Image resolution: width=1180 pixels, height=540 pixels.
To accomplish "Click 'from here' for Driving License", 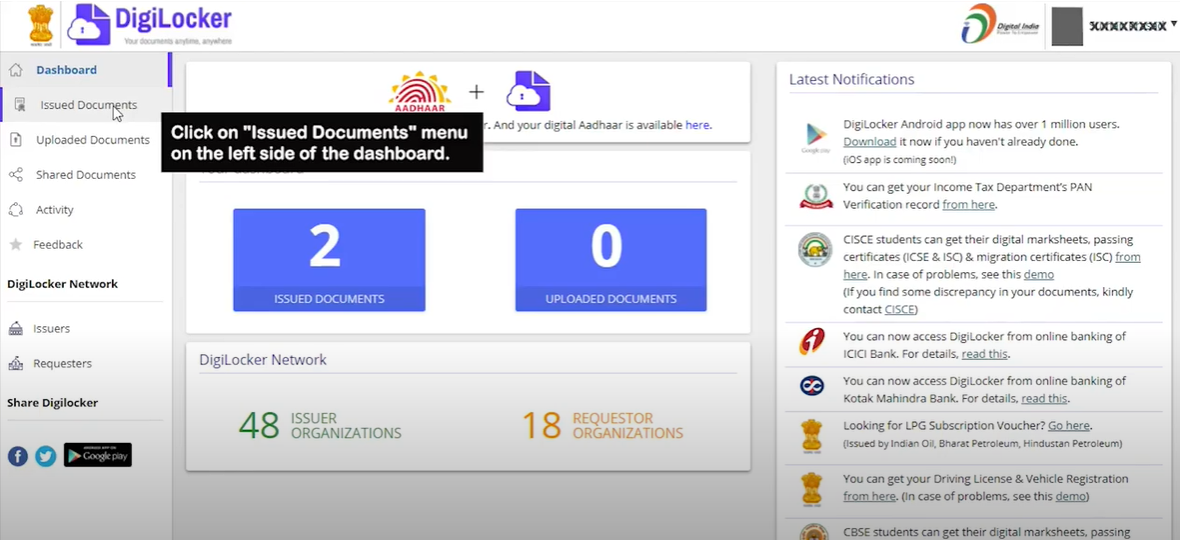I will coord(869,496).
